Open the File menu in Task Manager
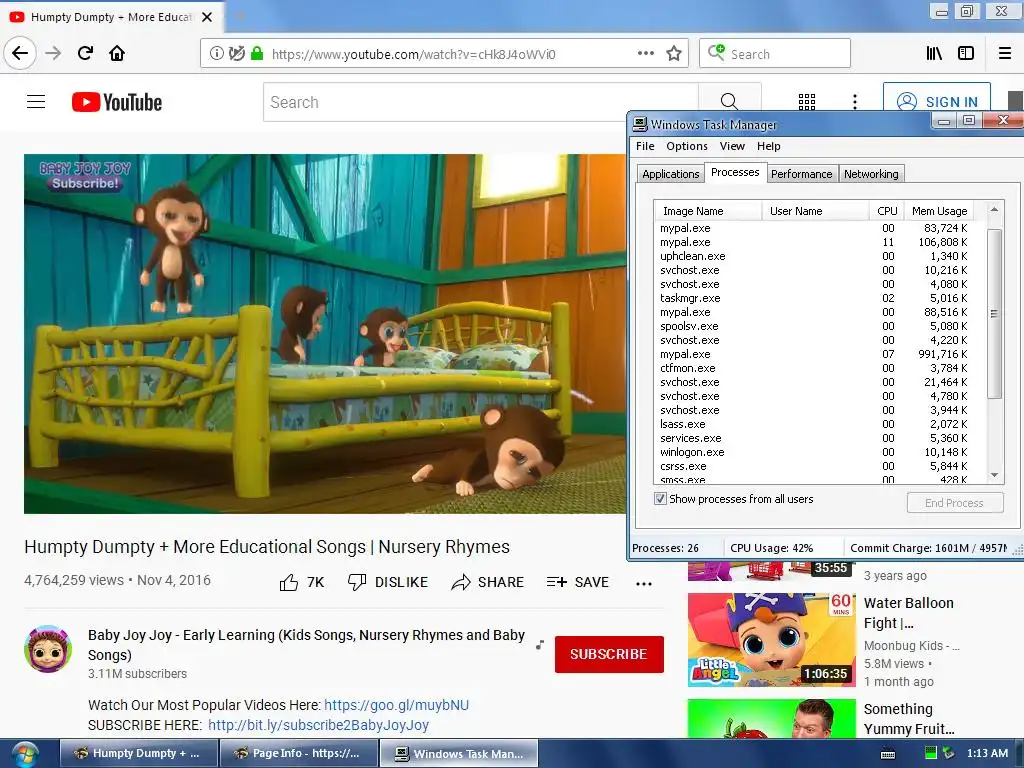Viewport: 1024px width, 768px height. tap(645, 146)
